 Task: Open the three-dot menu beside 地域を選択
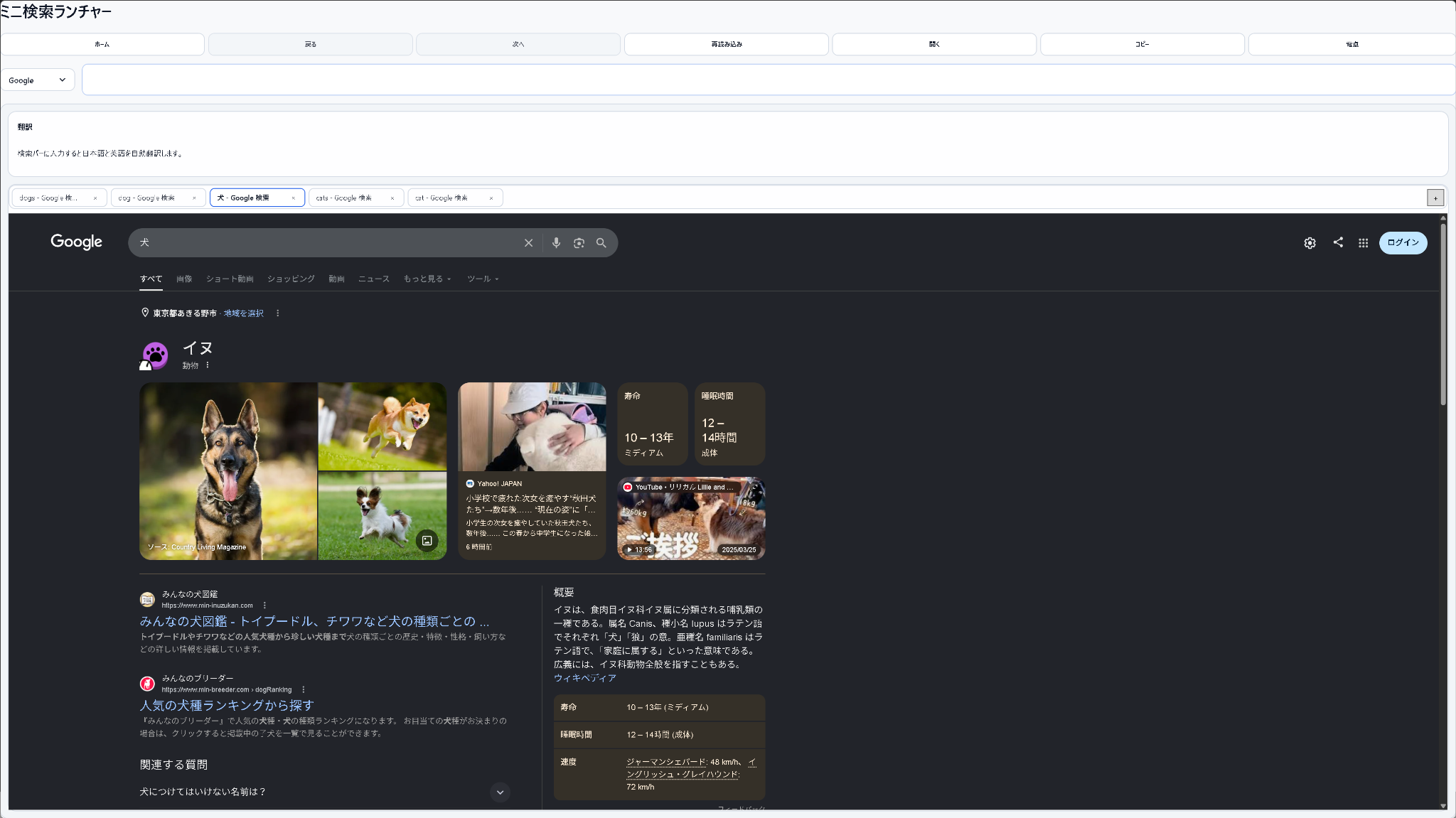[277, 313]
